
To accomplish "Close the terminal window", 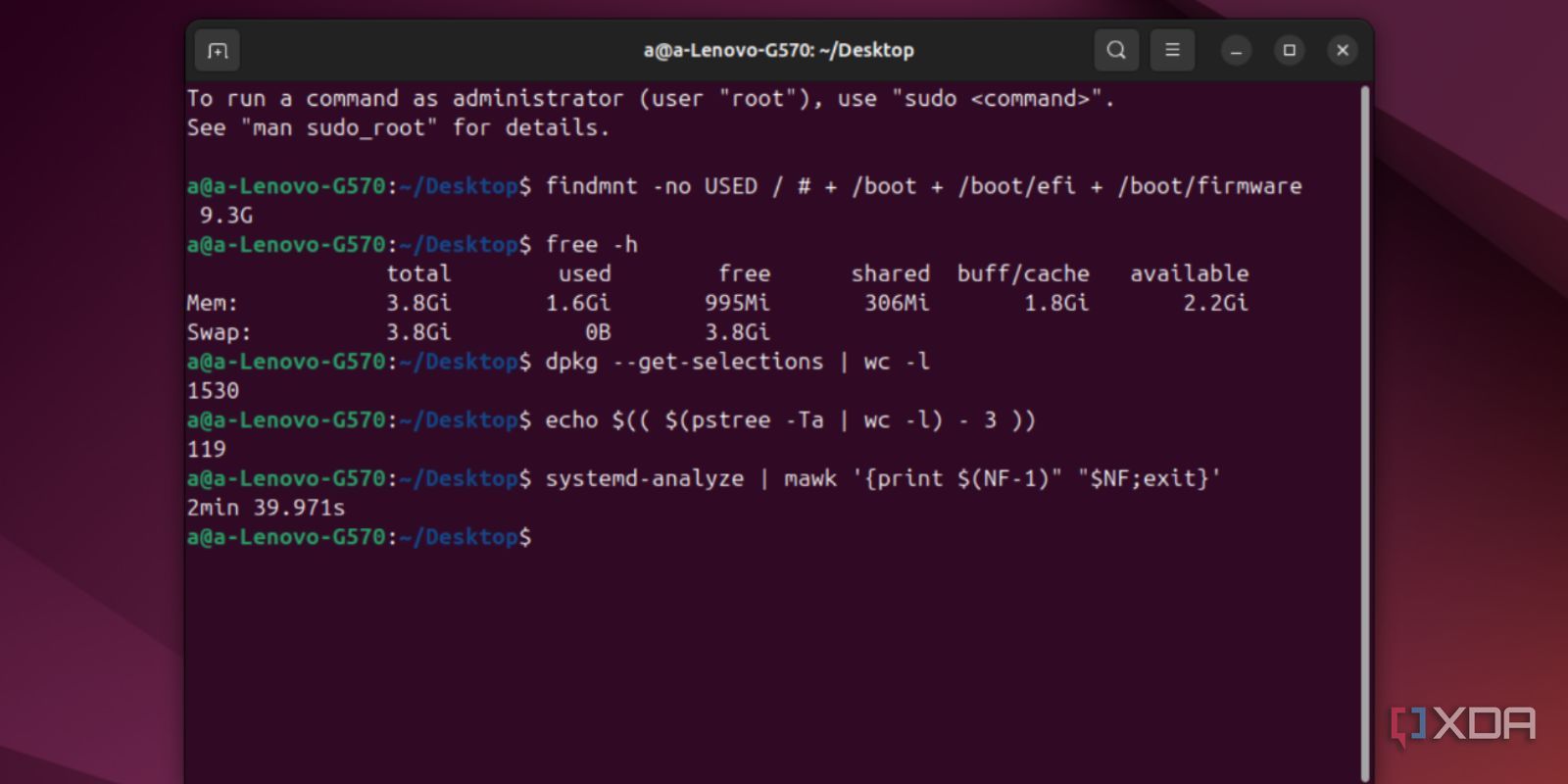I will click(1343, 50).
